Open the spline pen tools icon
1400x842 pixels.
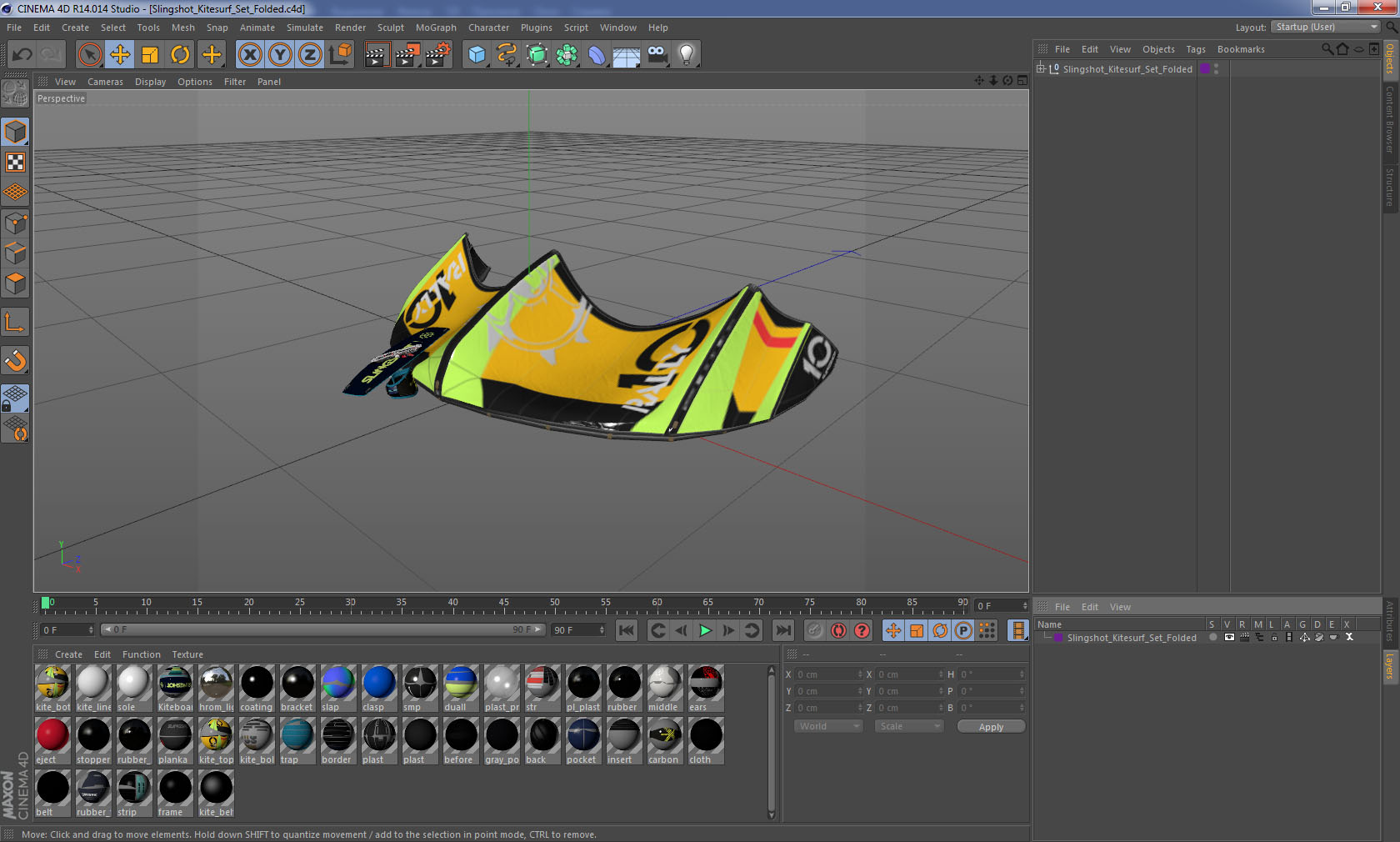click(507, 55)
